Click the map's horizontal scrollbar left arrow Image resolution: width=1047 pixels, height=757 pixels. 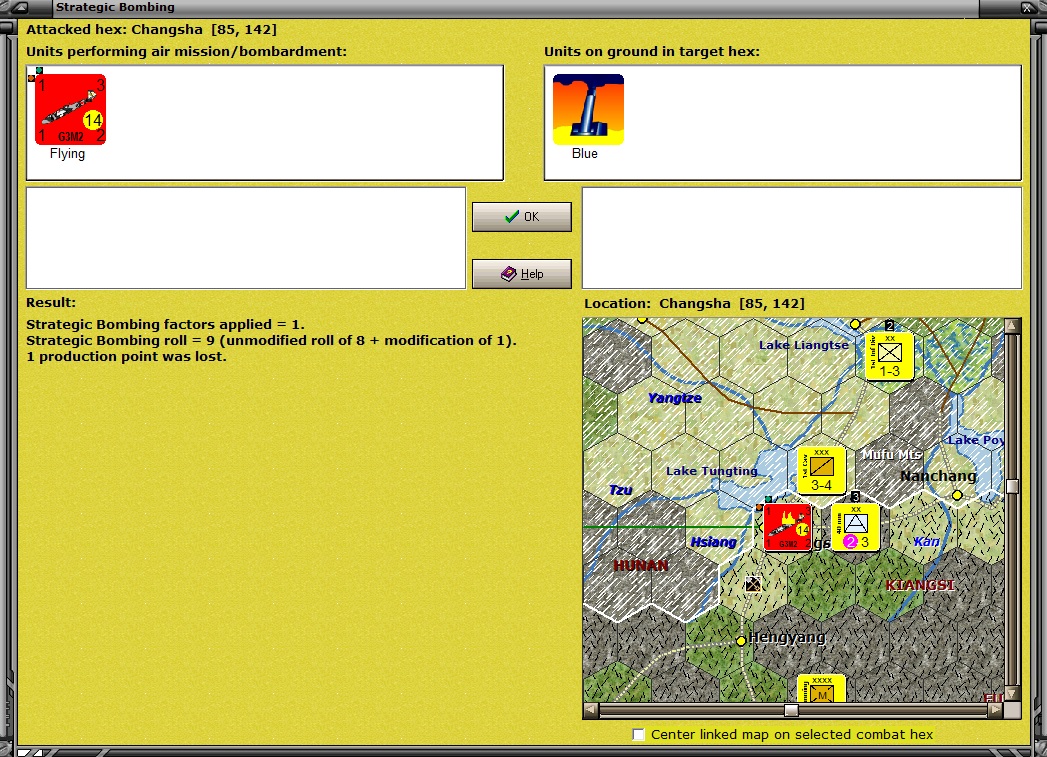point(591,710)
